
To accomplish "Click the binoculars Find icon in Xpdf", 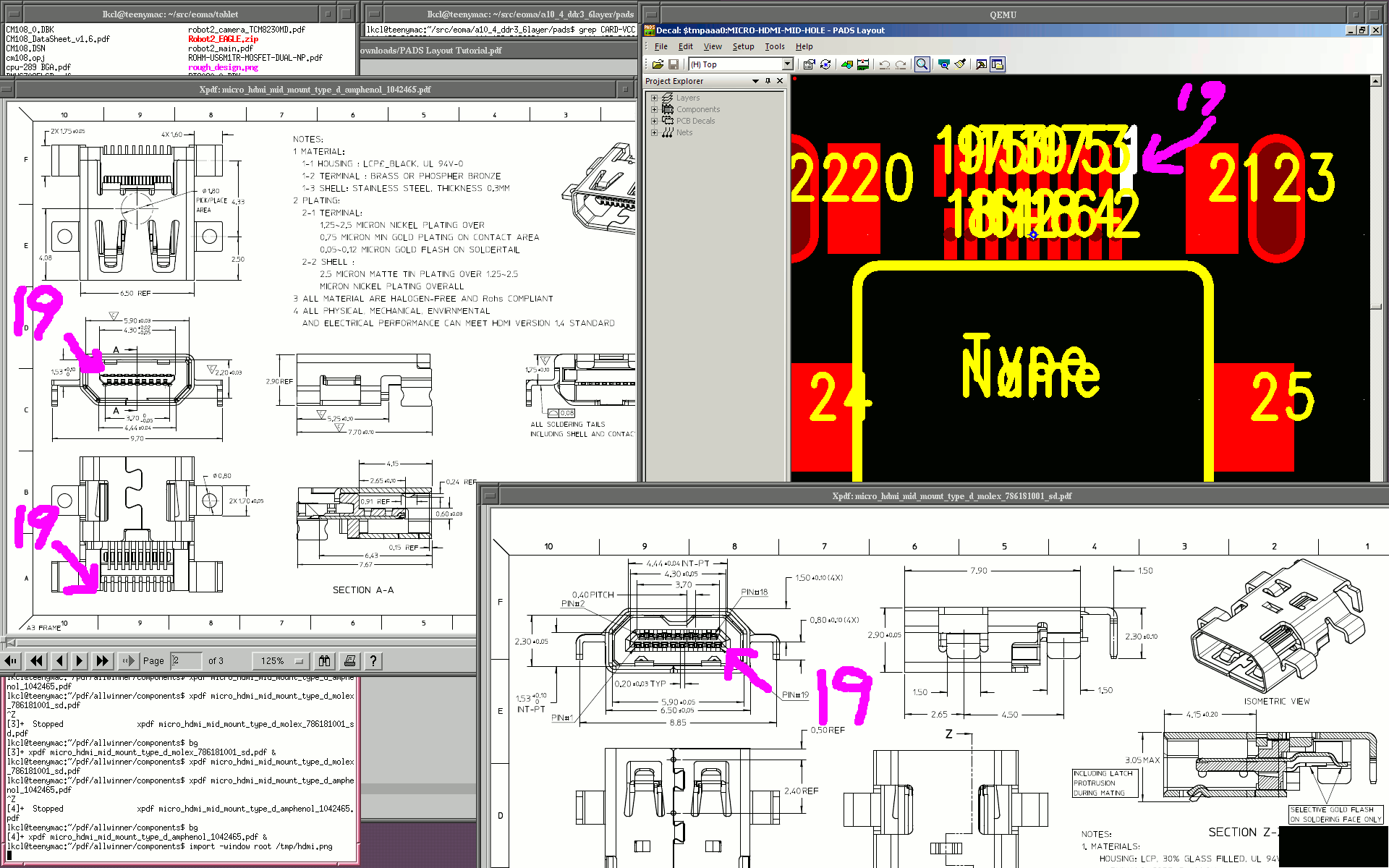I will 324,660.
